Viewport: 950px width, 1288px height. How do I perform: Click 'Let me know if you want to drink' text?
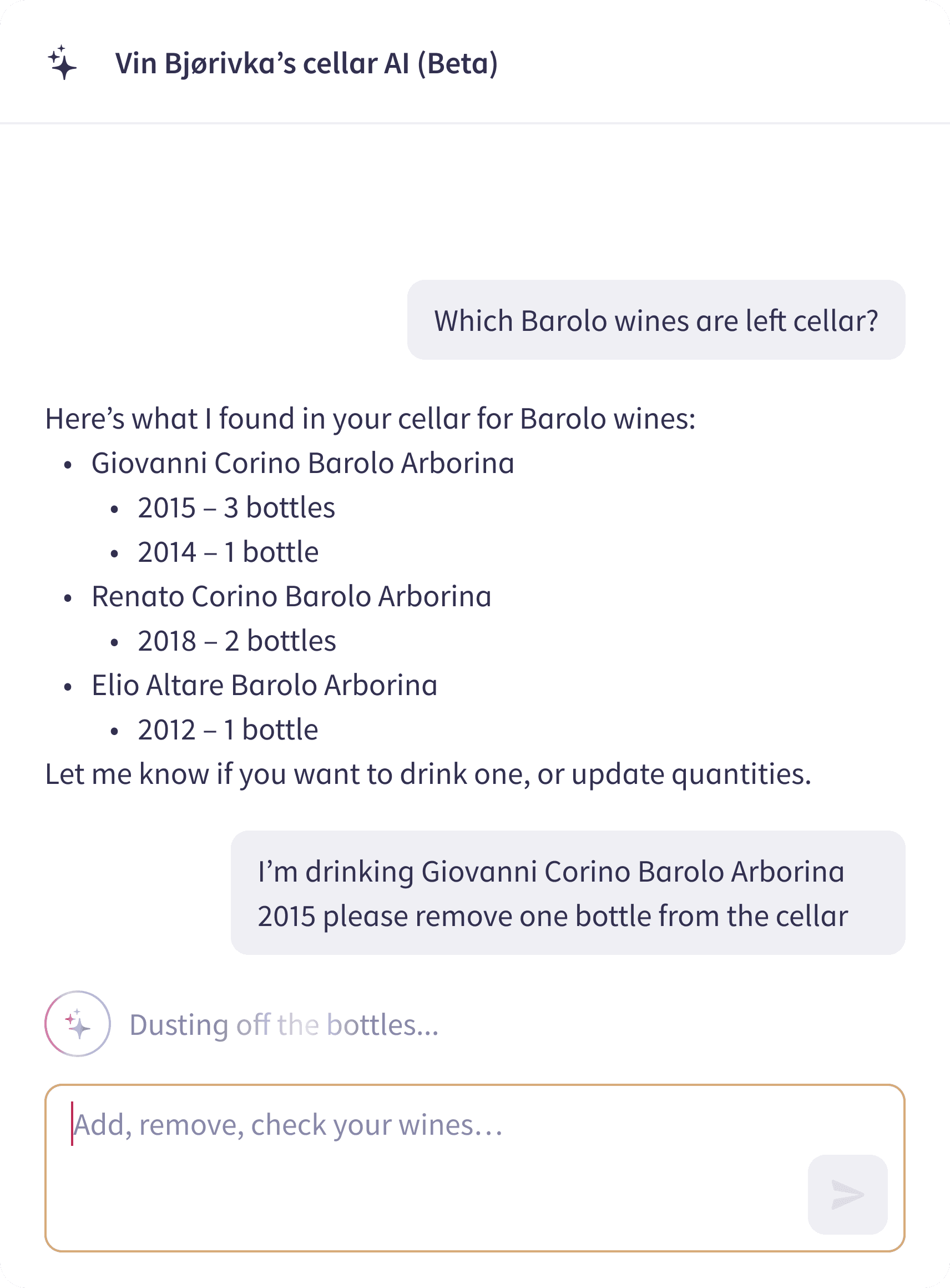click(428, 774)
